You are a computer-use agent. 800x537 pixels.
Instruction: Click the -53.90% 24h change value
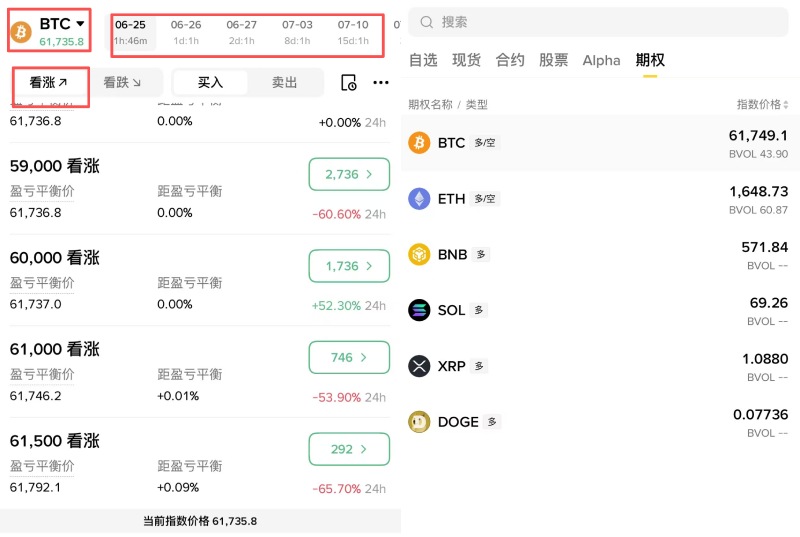tap(349, 397)
